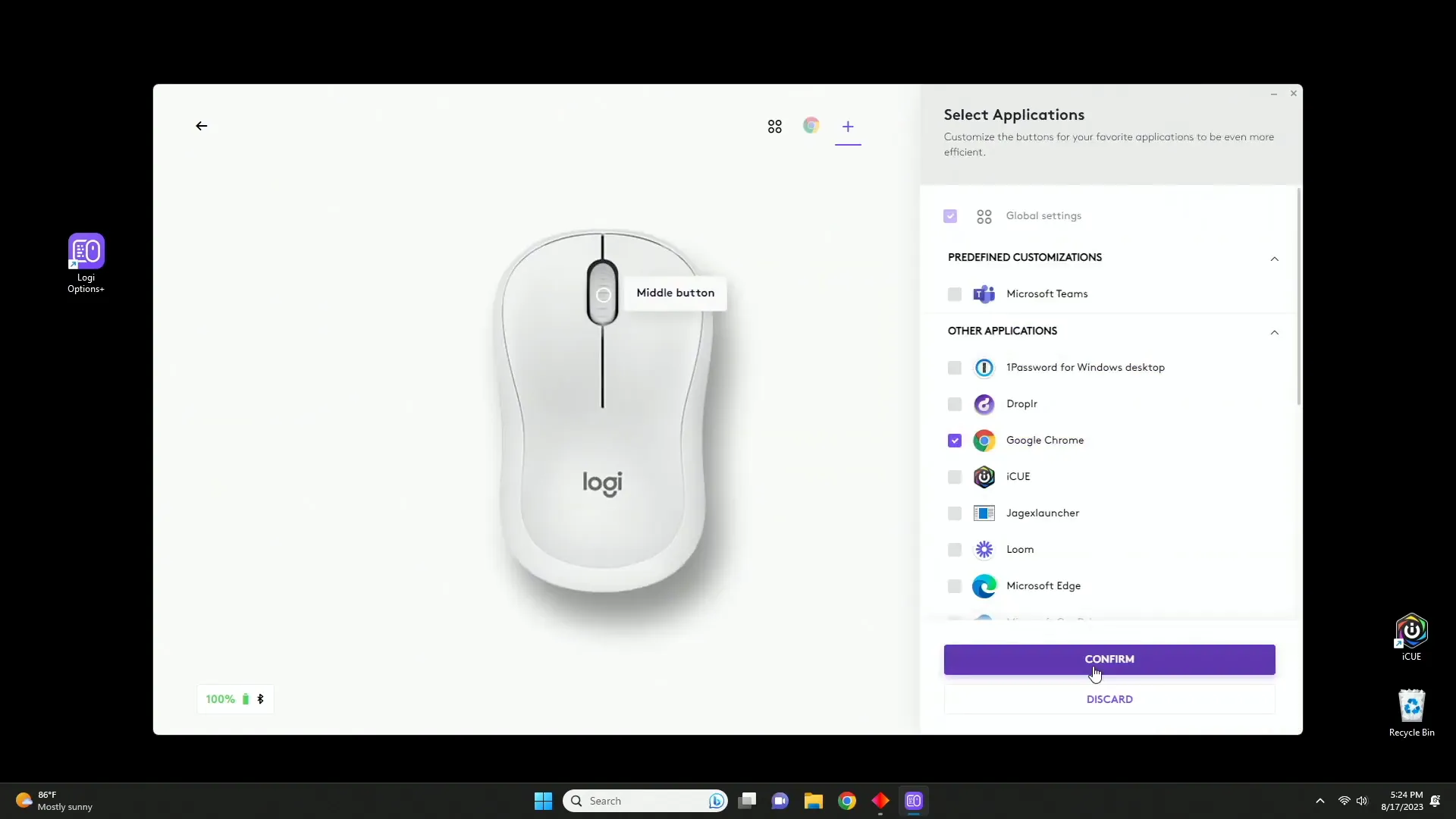Open the red diamond taskbar app

880,801
